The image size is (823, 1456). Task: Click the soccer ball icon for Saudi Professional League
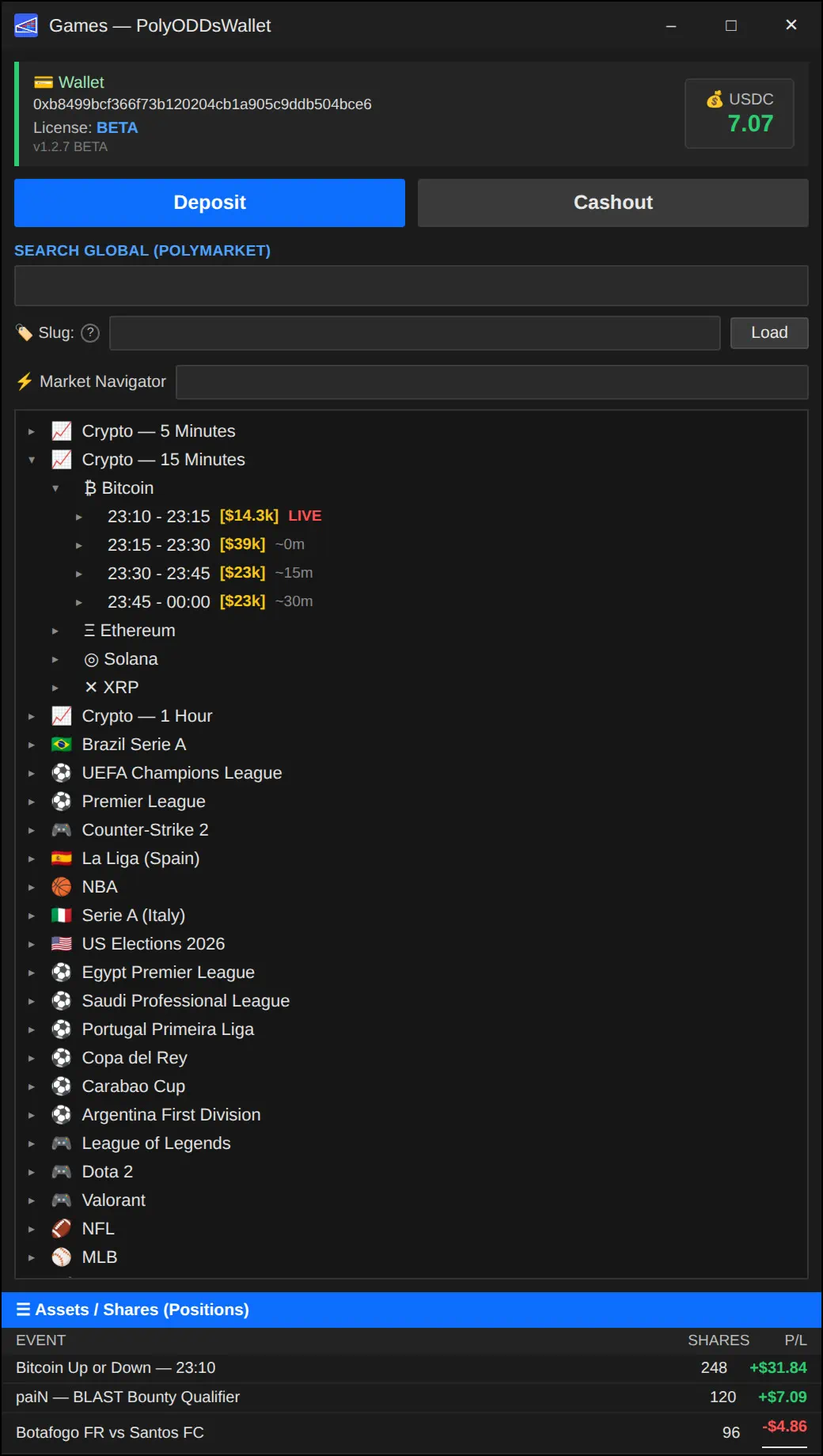click(62, 1001)
